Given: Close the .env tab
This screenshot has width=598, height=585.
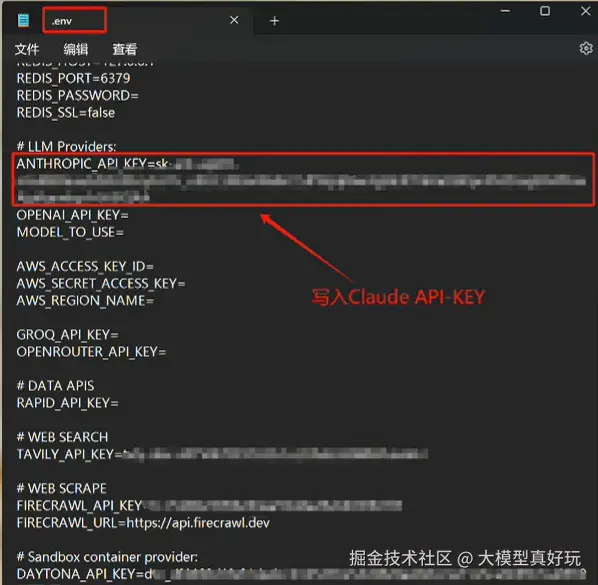Looking at the screenshot, I should click(234, 20).
